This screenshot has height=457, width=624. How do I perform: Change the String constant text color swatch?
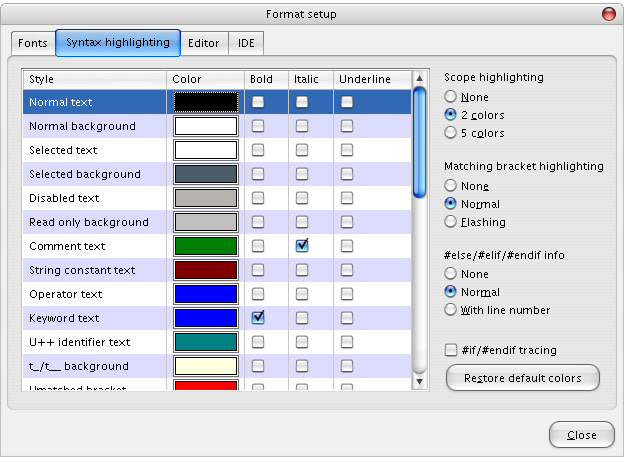coord(205,270)
